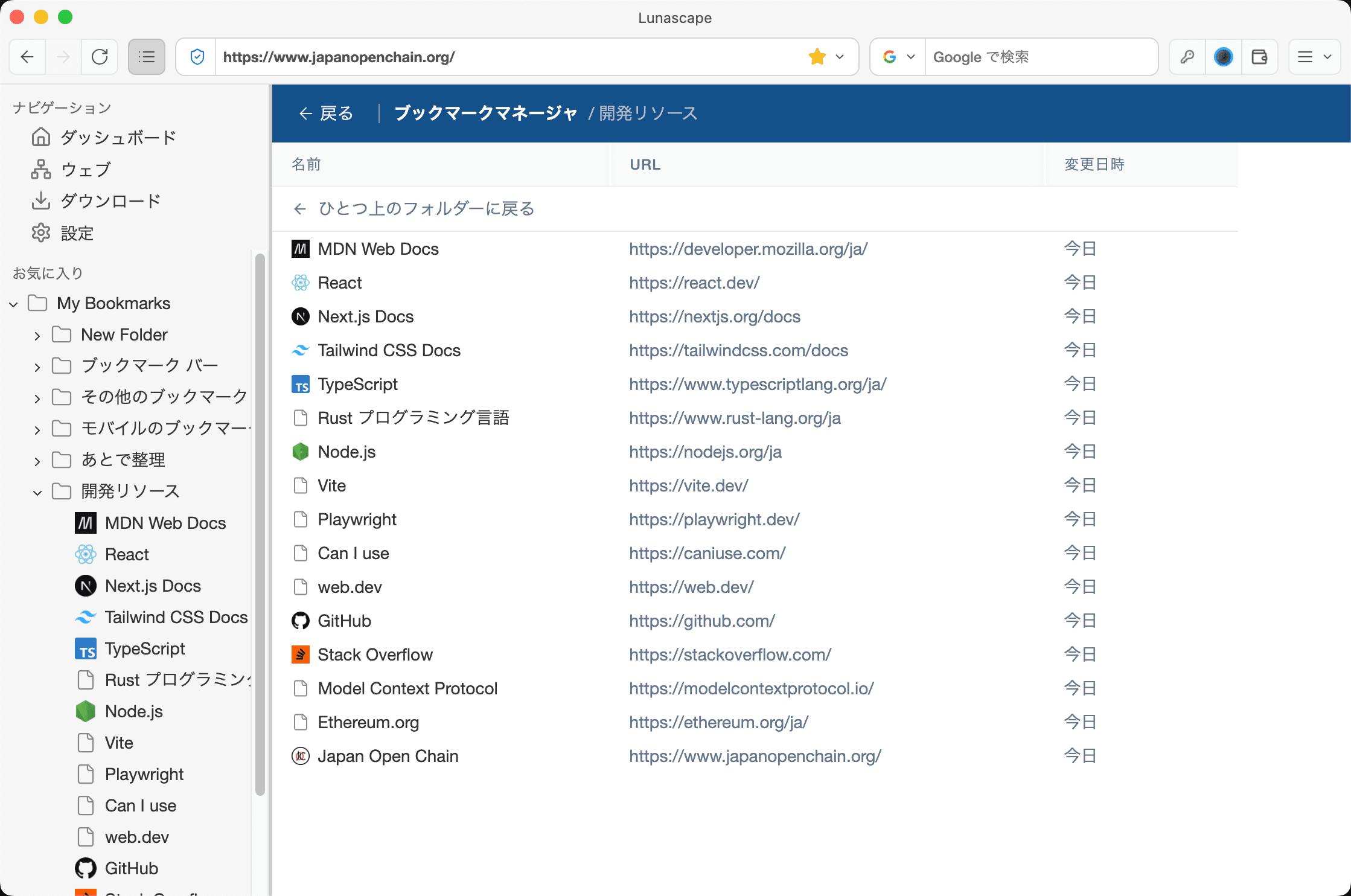Click the Japan Open Chain icon in list
The height and width of the screenshot is (896, 1351).
pos(301,756)
